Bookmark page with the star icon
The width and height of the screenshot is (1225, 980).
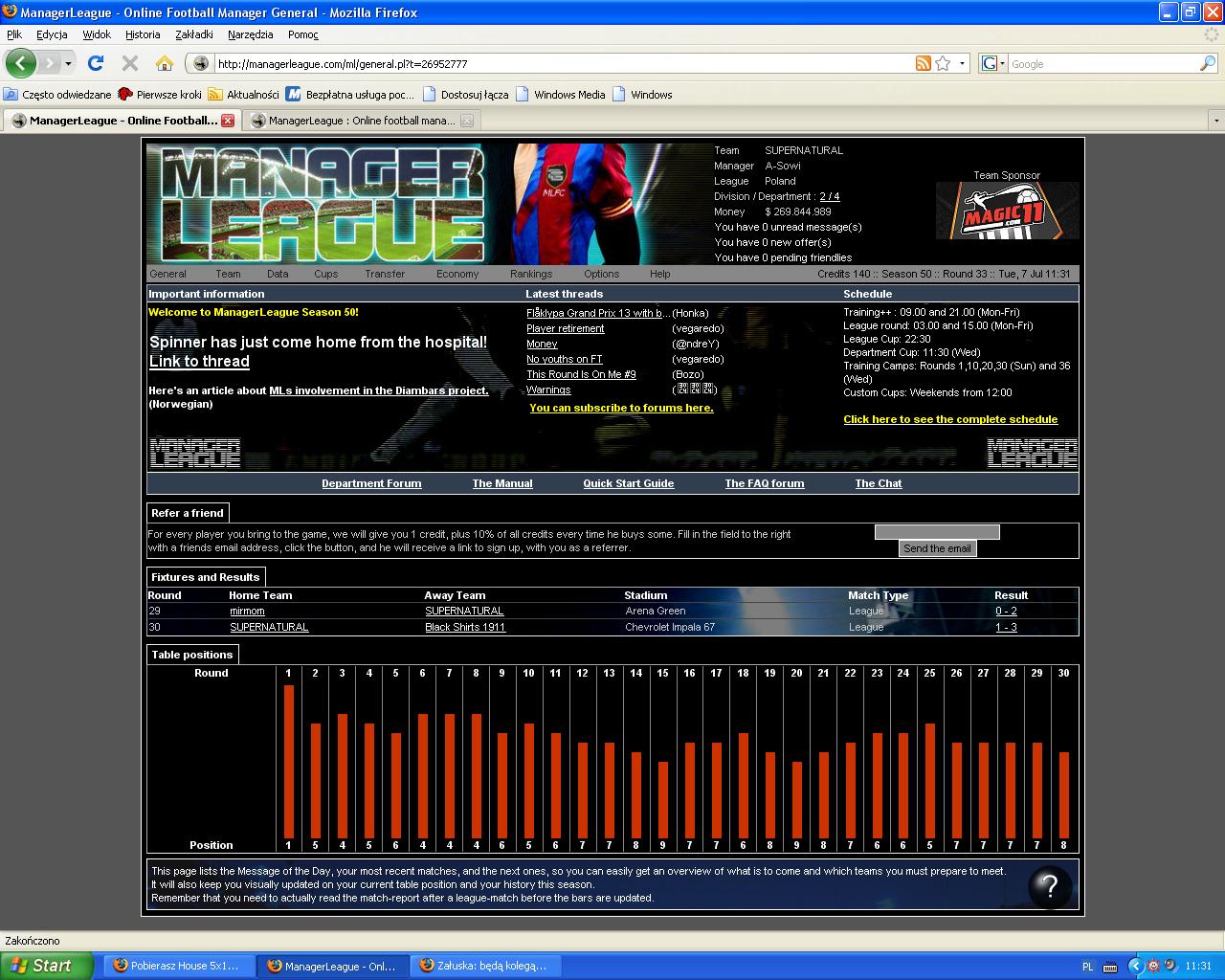coord(943,63)
